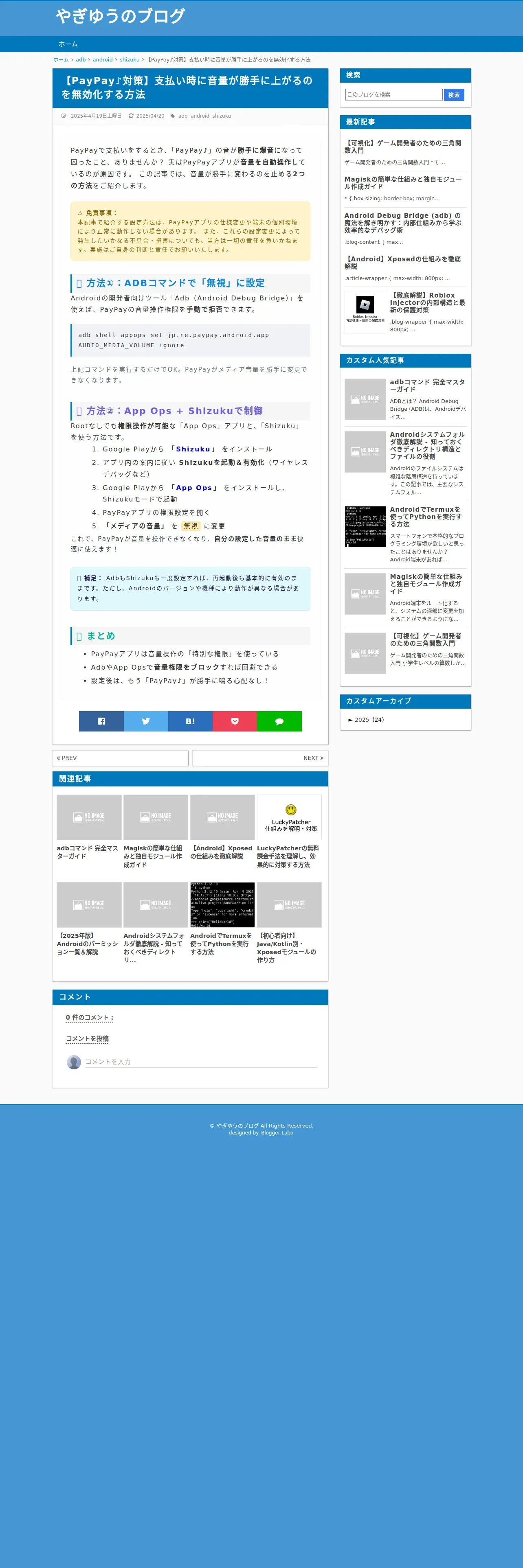Bookmark with Hatena B! button
The image size is (523, 1568).
point(190,720)
